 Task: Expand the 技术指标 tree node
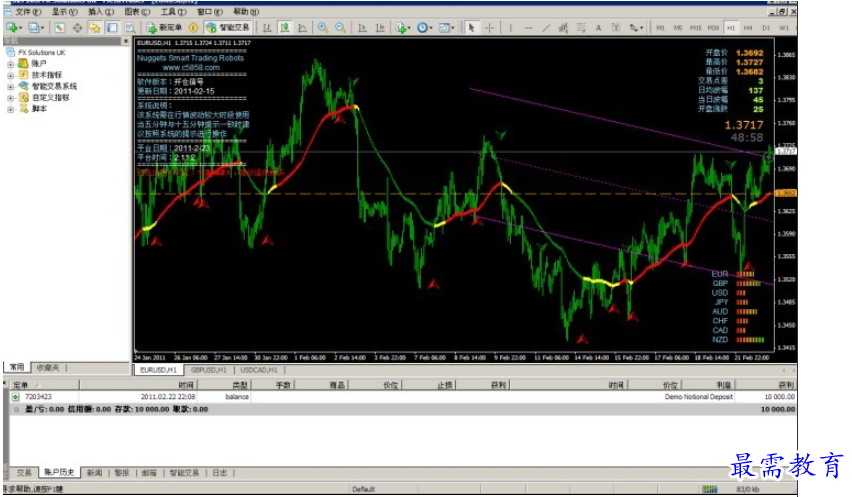(x=10, y=76)
